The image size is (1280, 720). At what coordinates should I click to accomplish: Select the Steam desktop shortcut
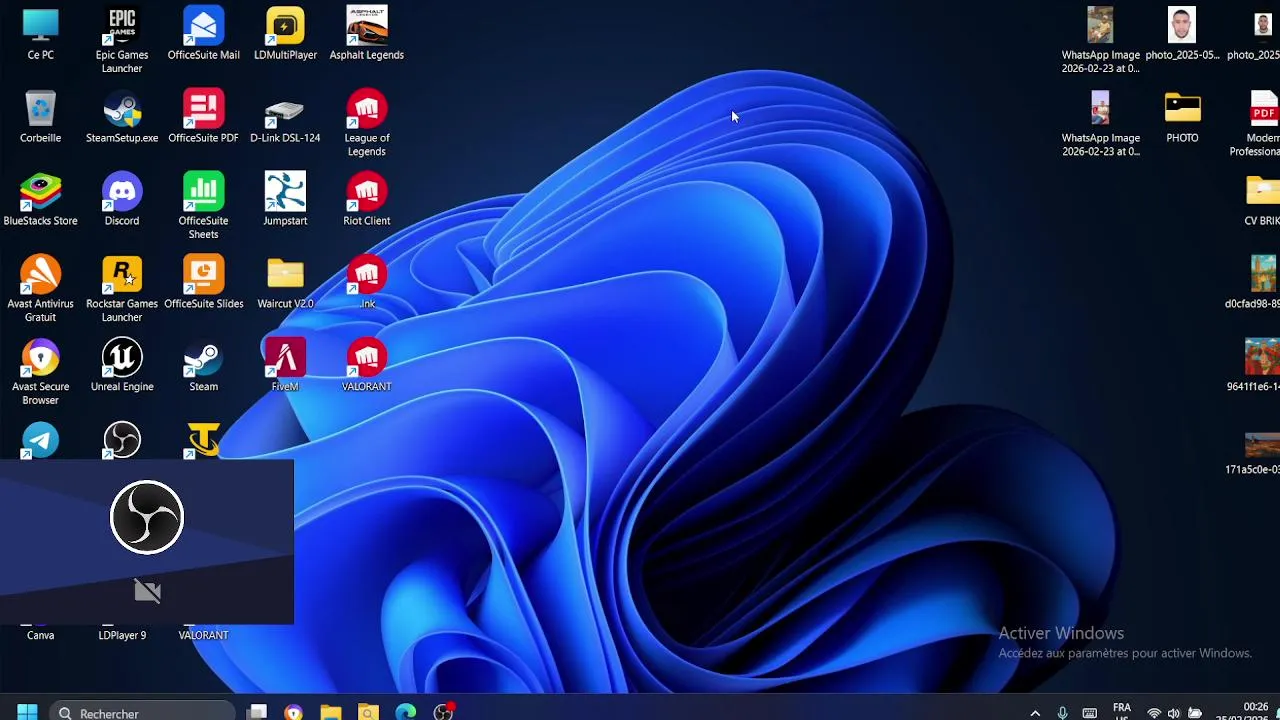click(203, 367)
